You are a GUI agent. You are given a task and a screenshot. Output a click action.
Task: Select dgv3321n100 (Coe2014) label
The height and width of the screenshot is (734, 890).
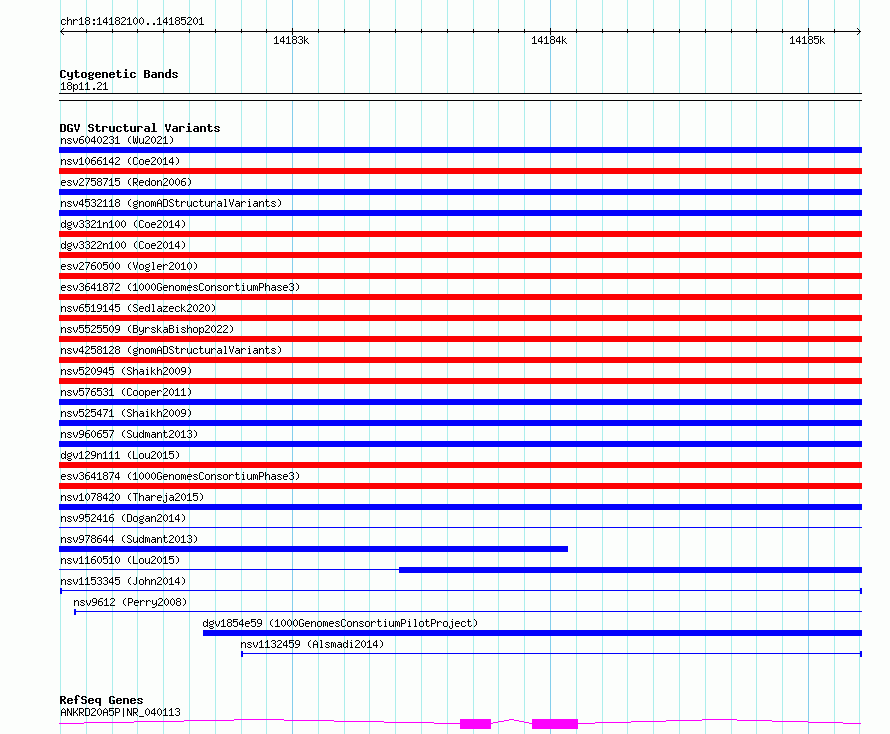(x=123, y=224)
